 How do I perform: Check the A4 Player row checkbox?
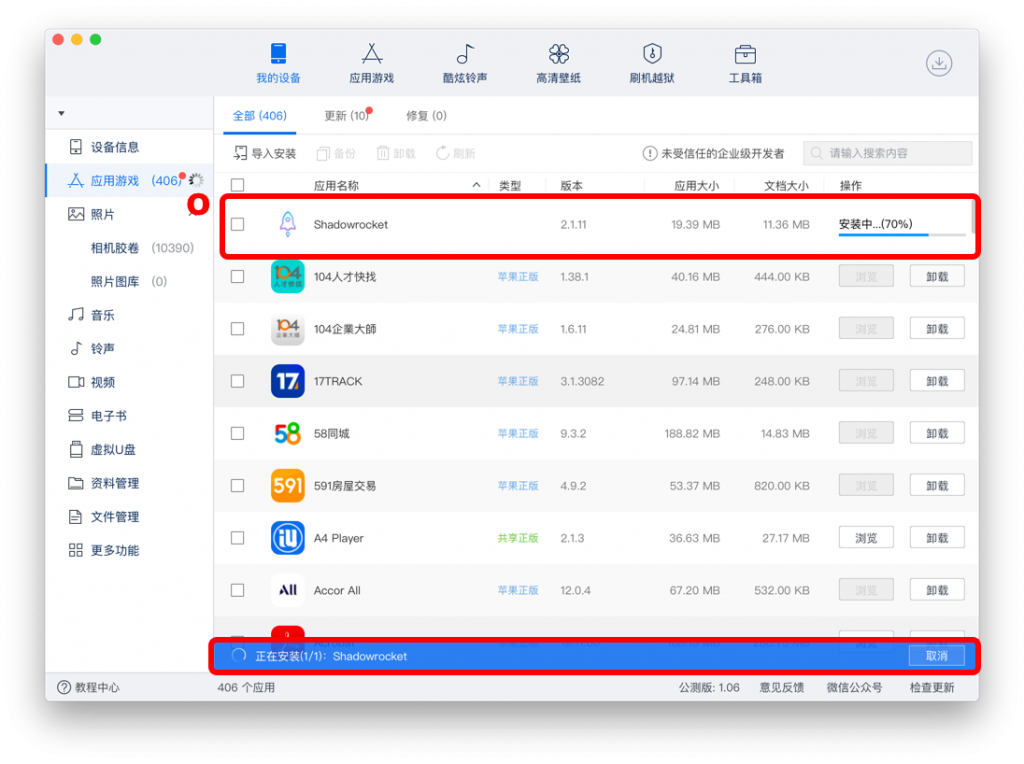point(238,538)
